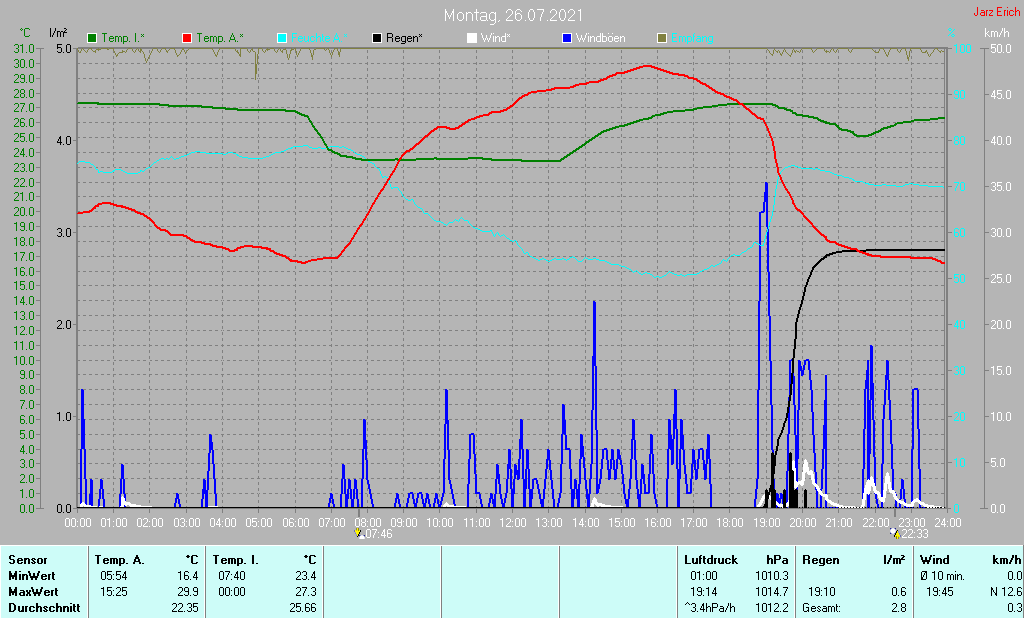
Task: Click the Jarz Erich text in corner
Action: 996,12
